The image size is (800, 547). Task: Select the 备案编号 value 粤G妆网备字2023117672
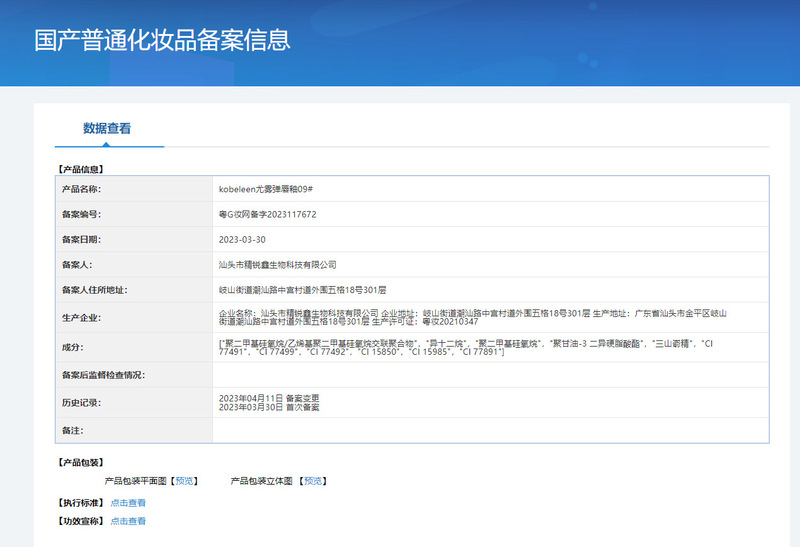[267, 214]
